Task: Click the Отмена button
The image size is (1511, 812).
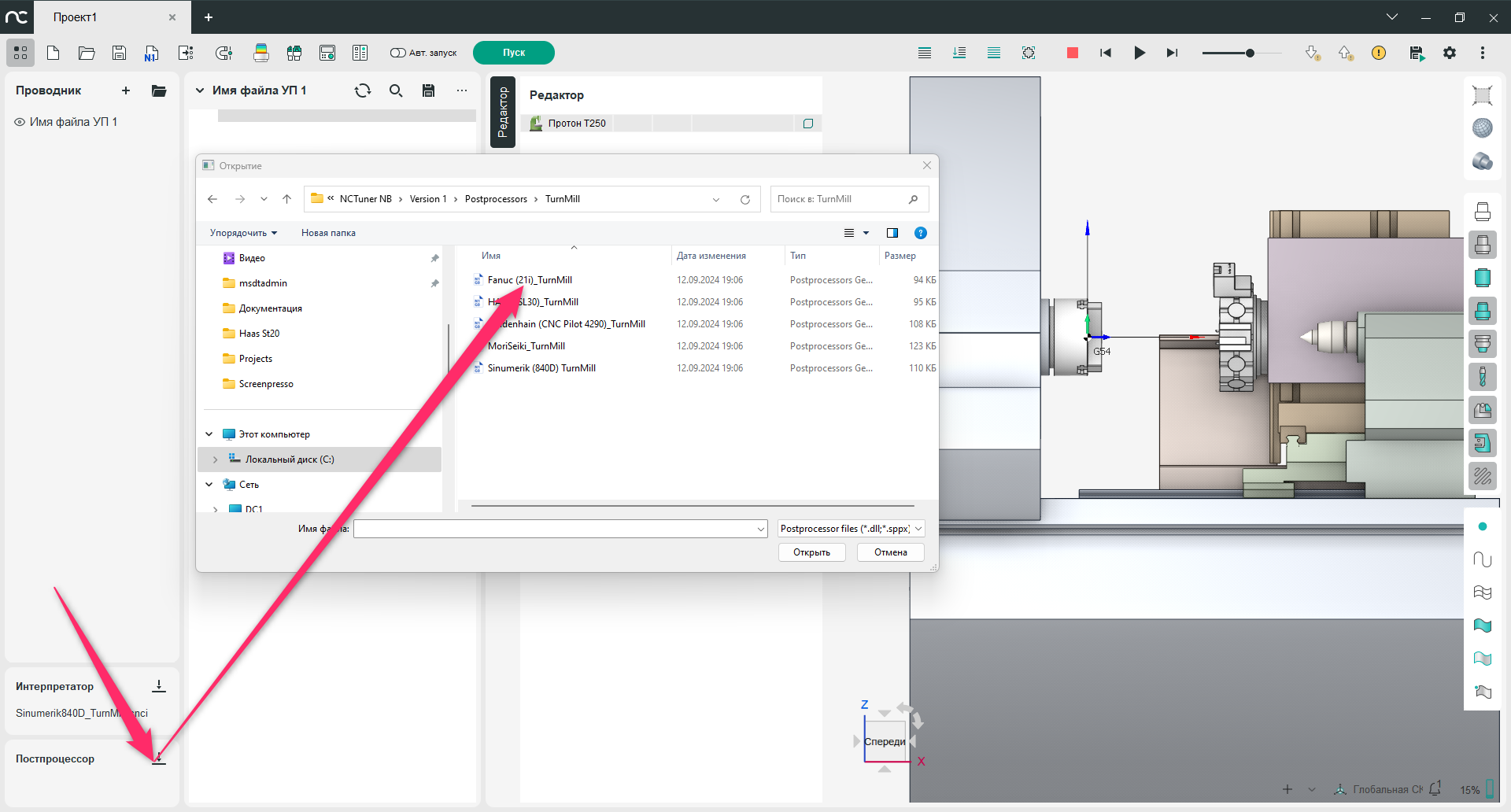Action: coord(890,552)
